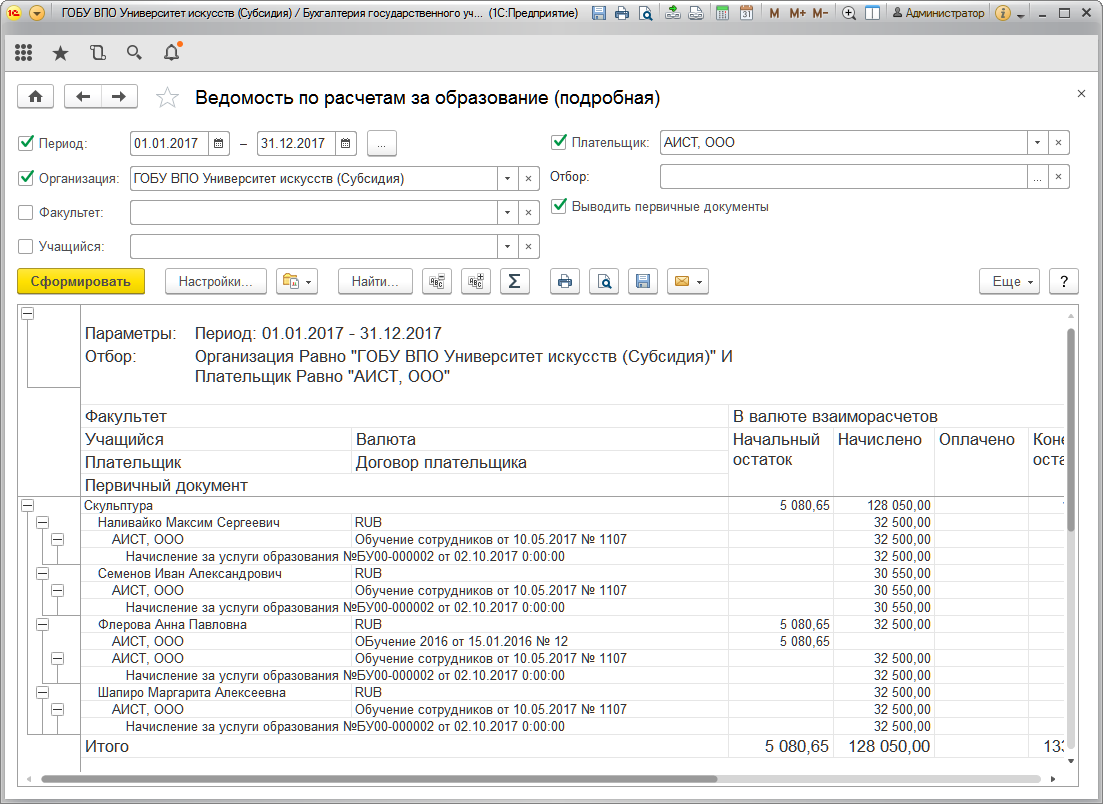This screenshot has width=1103, height=804.
Task: Clear the Плательщик field
Action: click(1059, 143)
